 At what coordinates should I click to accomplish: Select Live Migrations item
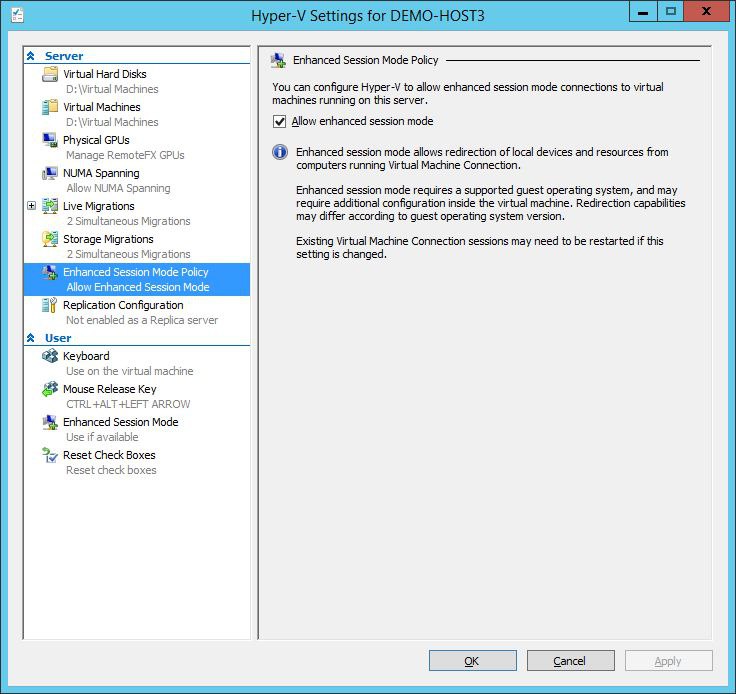click(99, 206)
